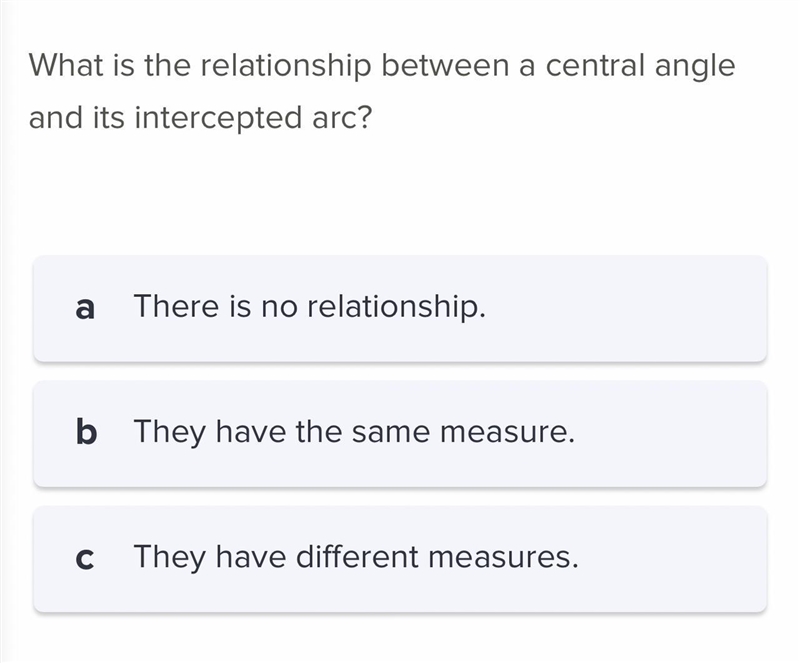Click the question text about central angle

coord(382,92)
